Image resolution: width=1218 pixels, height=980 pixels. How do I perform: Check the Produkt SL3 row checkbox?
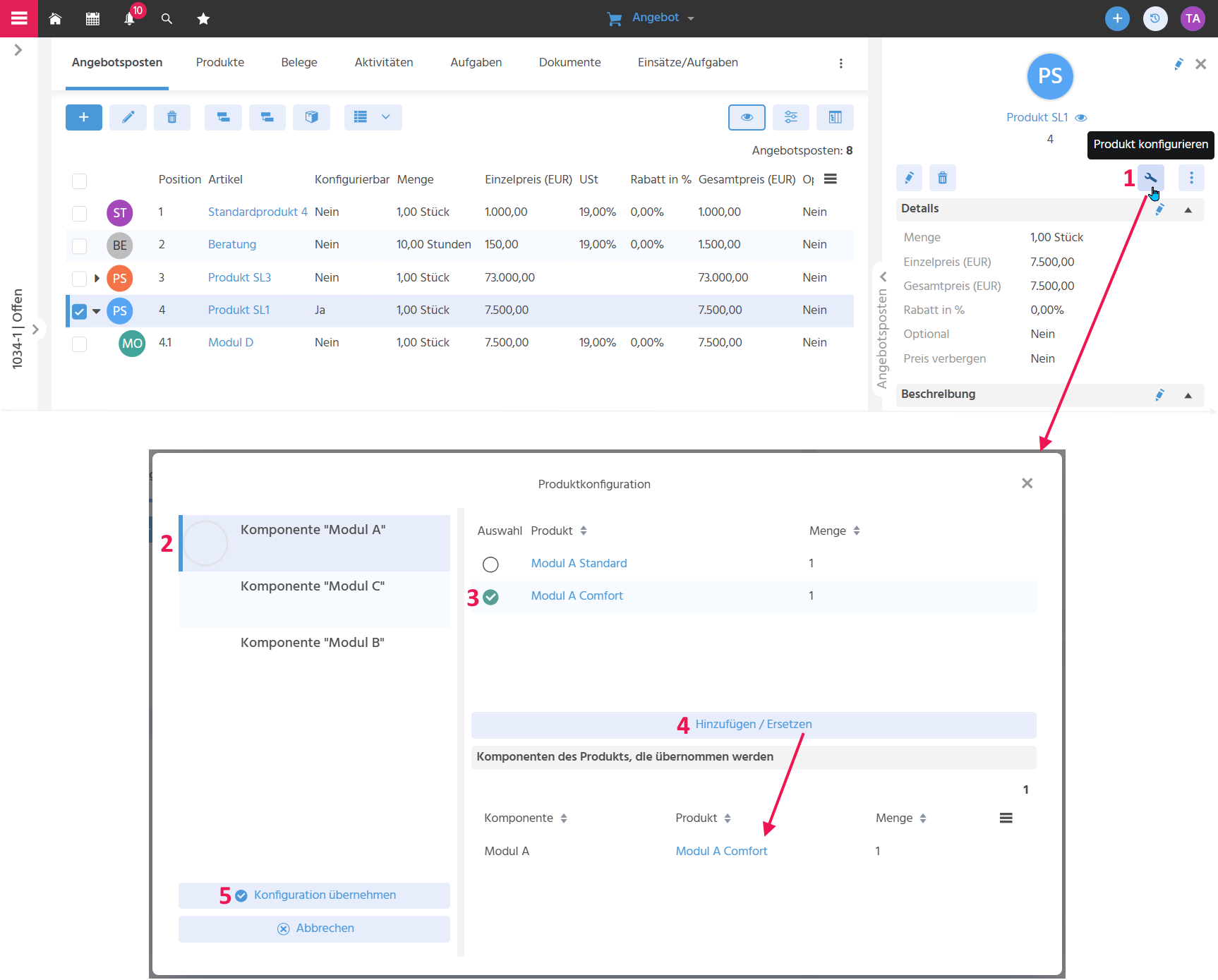coord(80,279)
